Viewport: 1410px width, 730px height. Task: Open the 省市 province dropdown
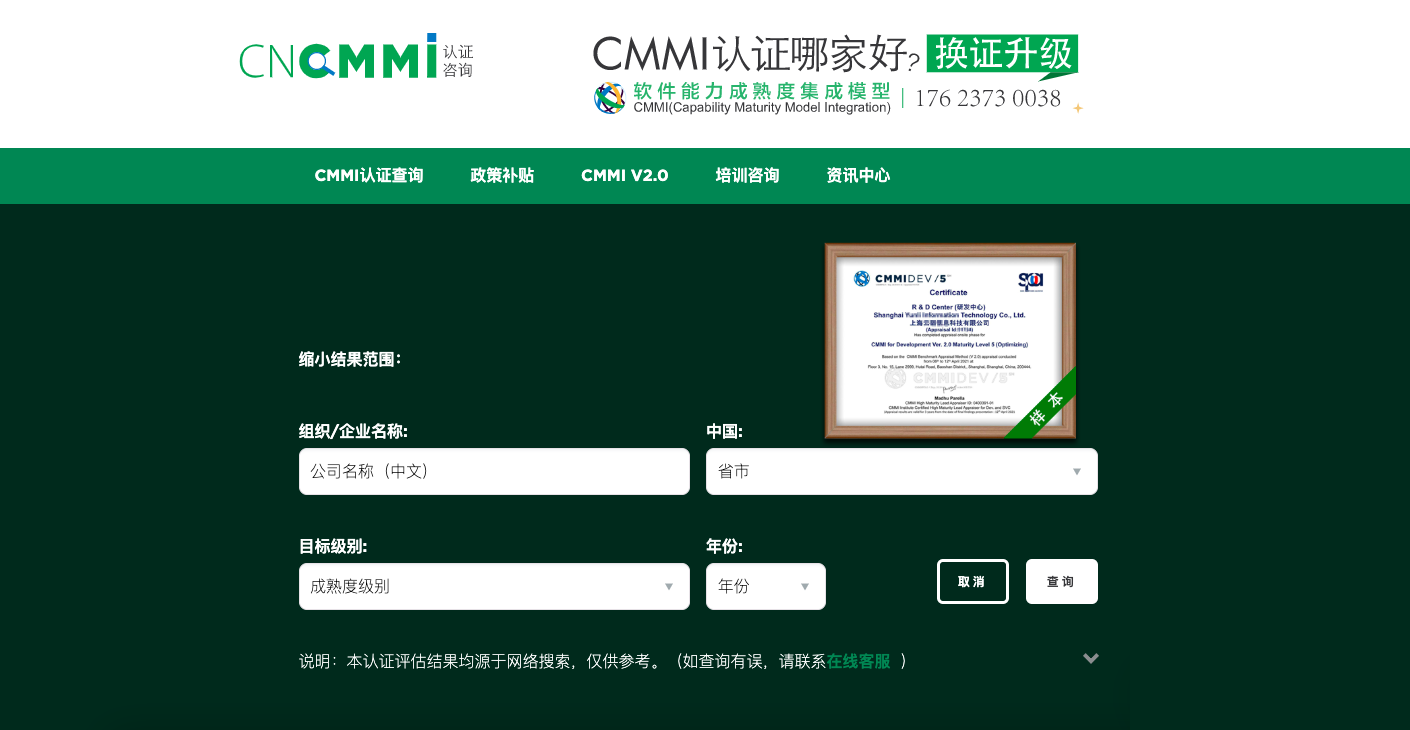(x=902, y=471)
